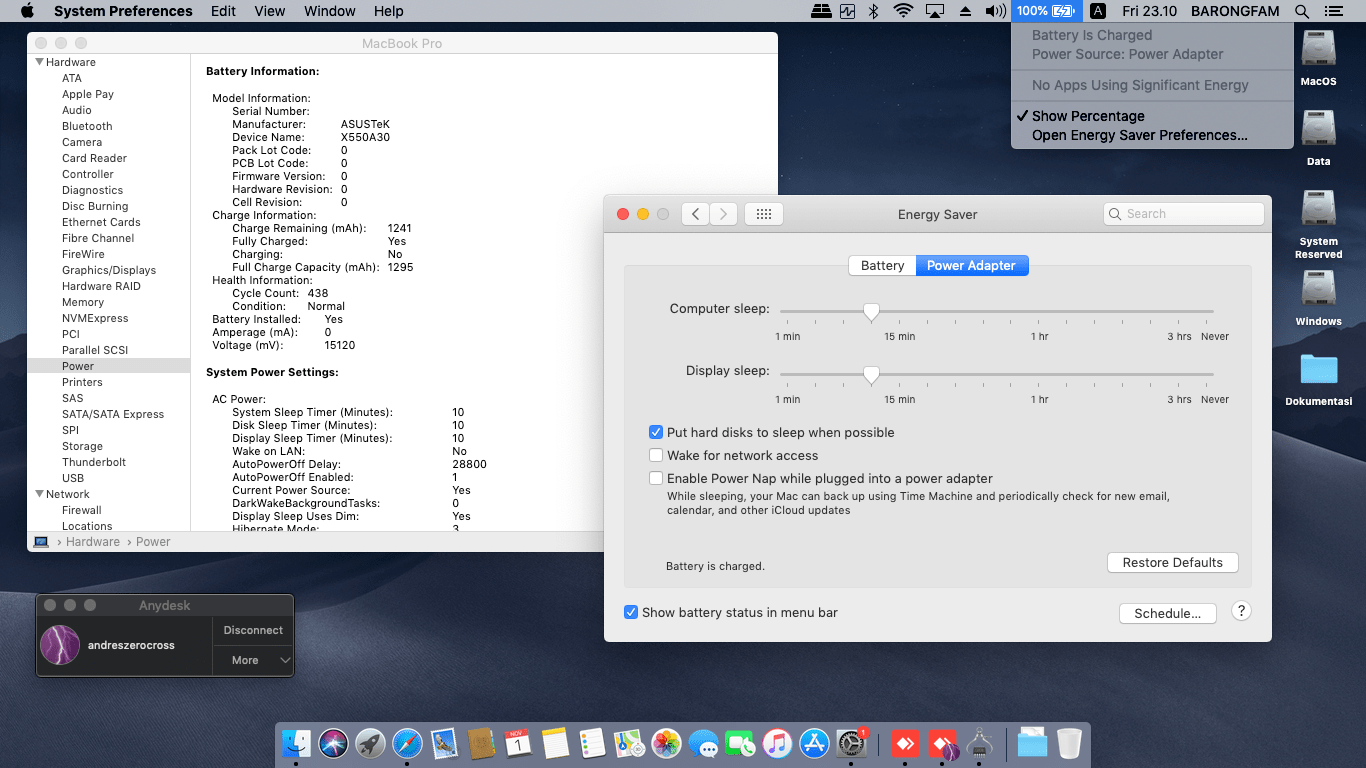The width and height of the screenshot is (1366, 768).
Task: Select Firewall under Network
Action: pos(82,510)
